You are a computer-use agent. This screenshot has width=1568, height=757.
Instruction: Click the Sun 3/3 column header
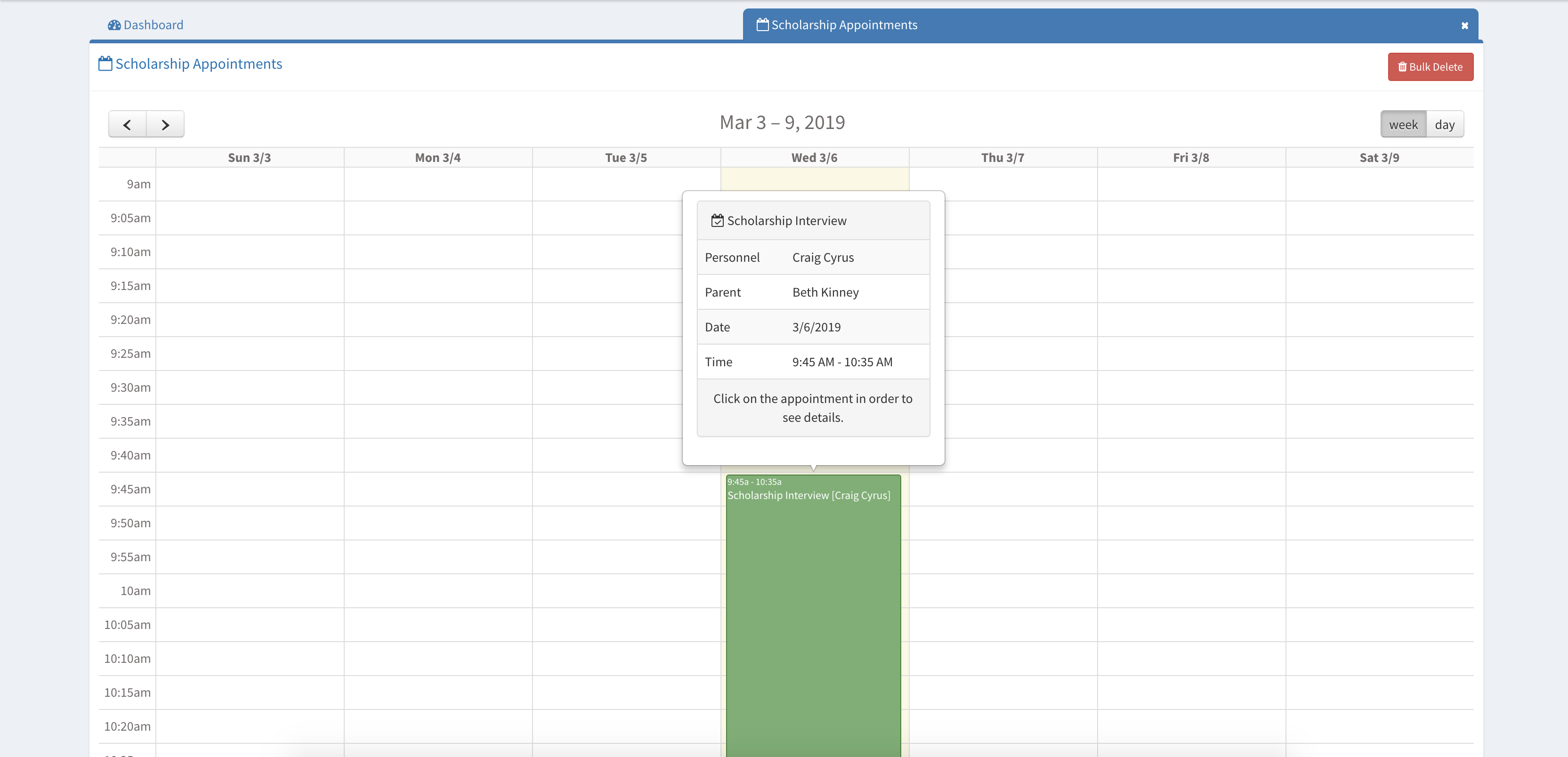tap(250, 158)
